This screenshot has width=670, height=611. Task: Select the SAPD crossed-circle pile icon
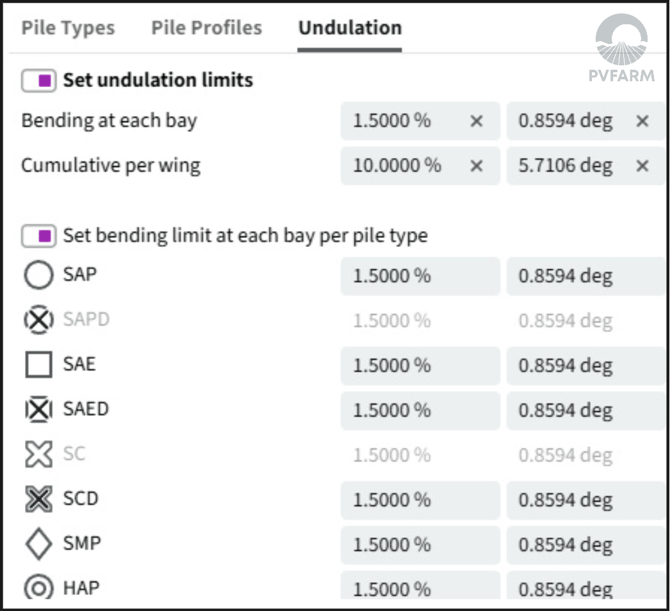click(x=38, y=320)
